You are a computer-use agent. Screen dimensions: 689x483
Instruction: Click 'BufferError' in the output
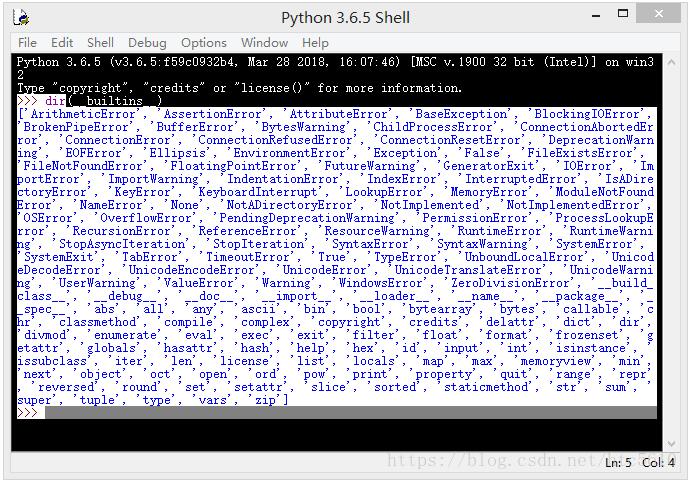[195, 127]
